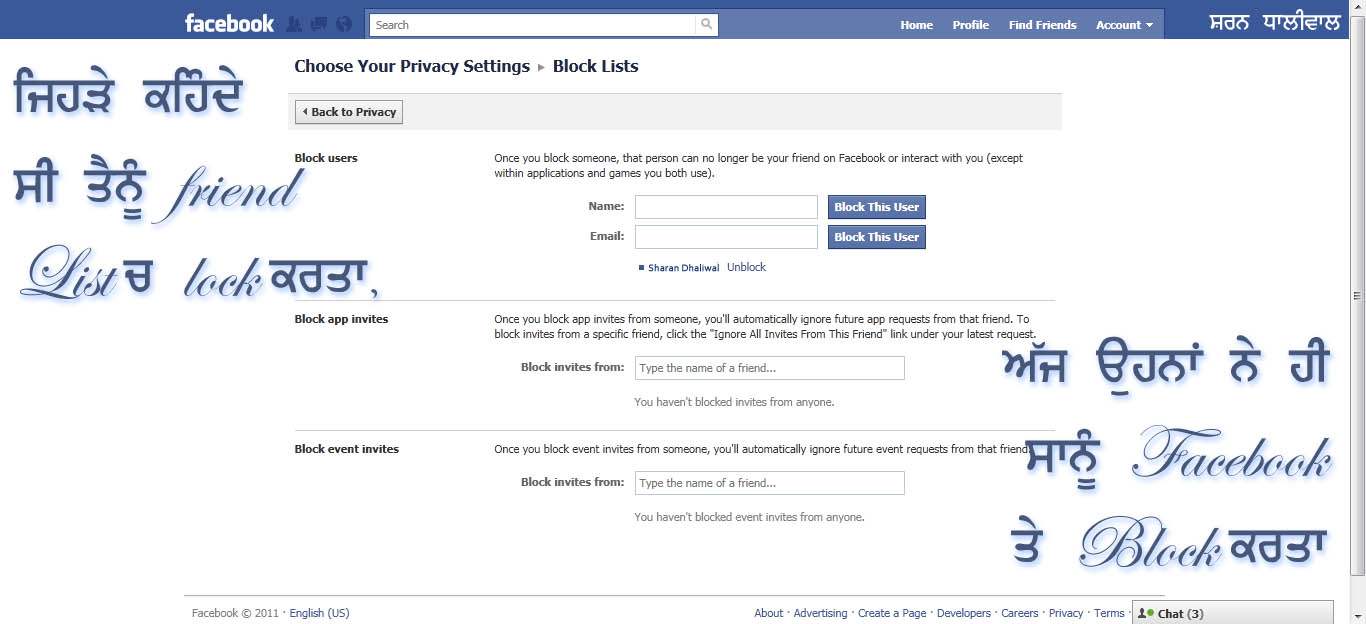Viewport: 1366px width, 624px height.
Task: Click the Block app invites section label
Action: click(x=341, y=319)
